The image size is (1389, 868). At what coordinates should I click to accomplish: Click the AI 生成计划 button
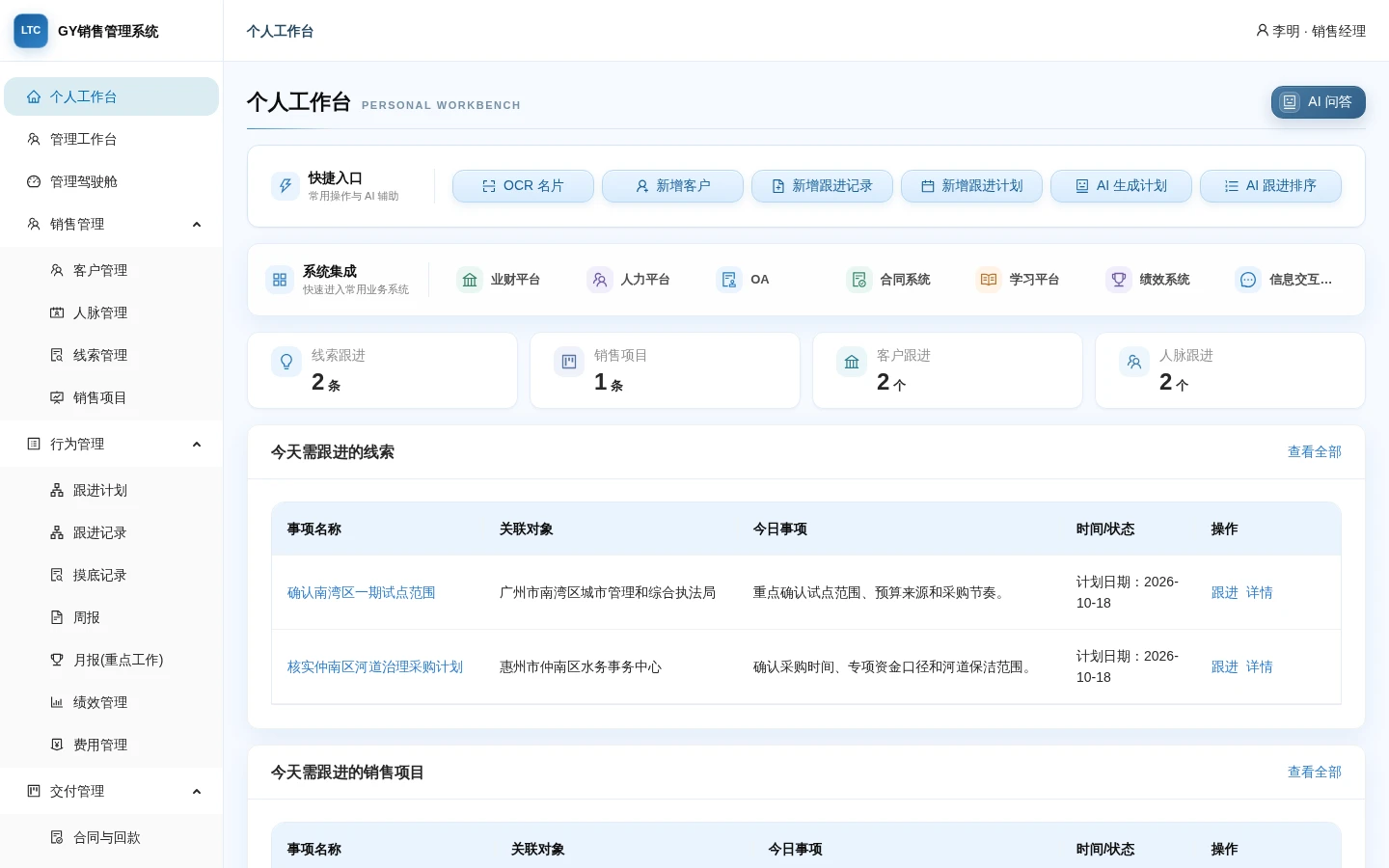pyautogui.click(x=1121, y=186)
